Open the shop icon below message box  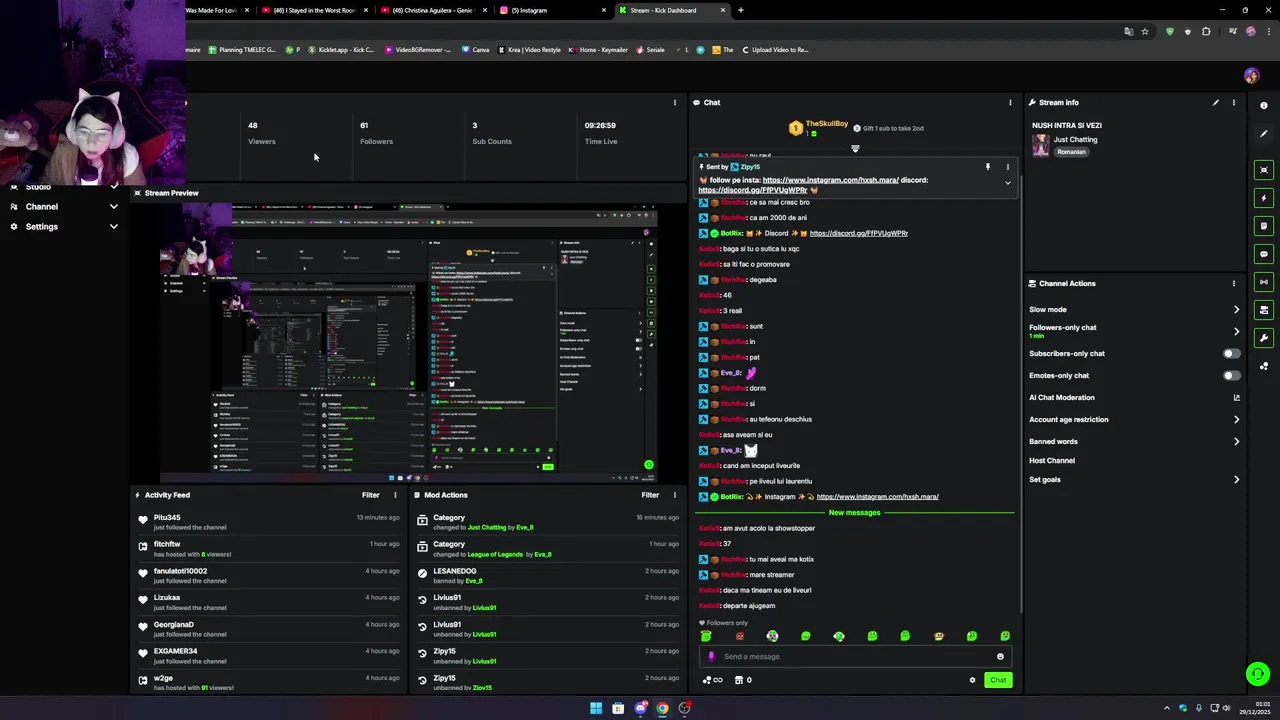coord(739,680)
